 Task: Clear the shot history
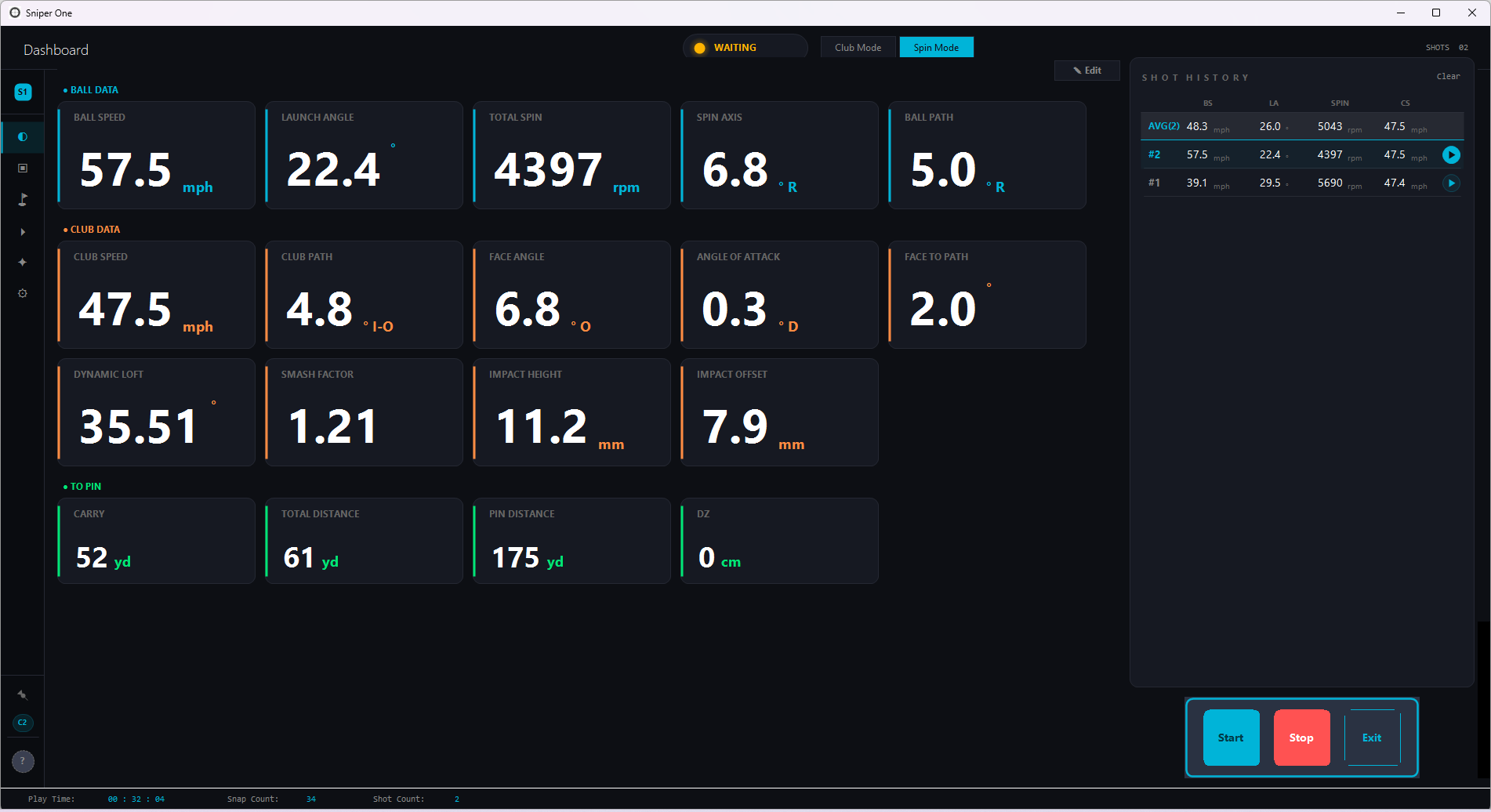pos(1448,77)
